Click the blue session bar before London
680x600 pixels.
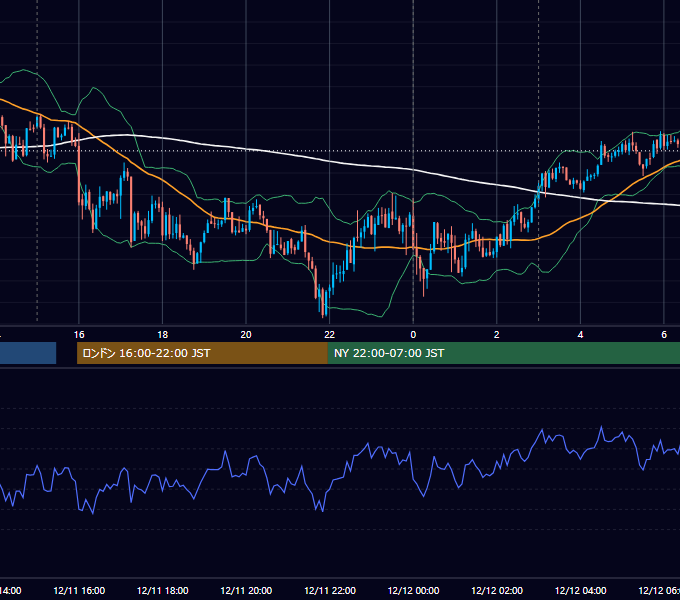point(28,353)
